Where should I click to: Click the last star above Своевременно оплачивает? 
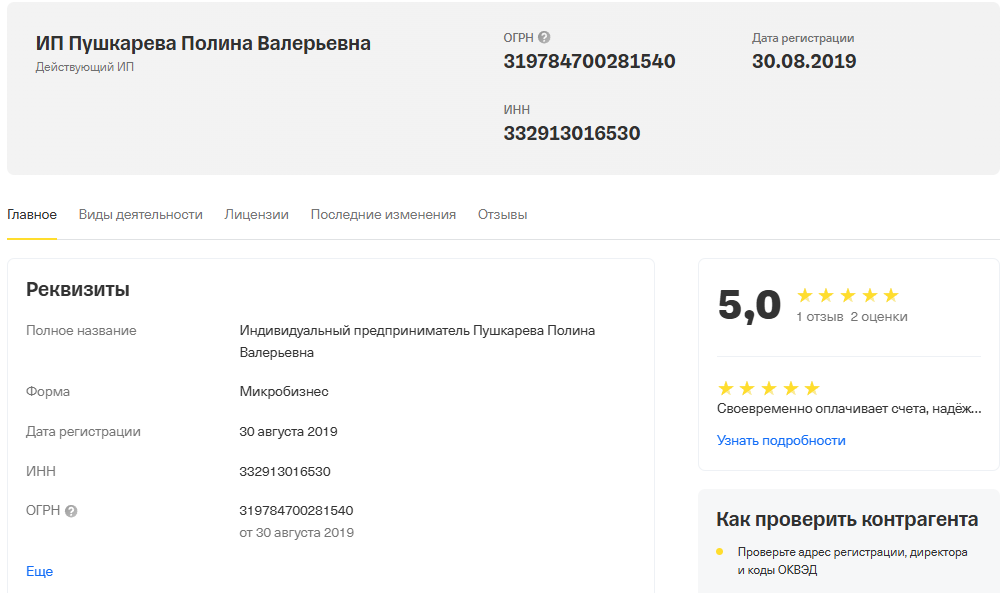[810, 387]
